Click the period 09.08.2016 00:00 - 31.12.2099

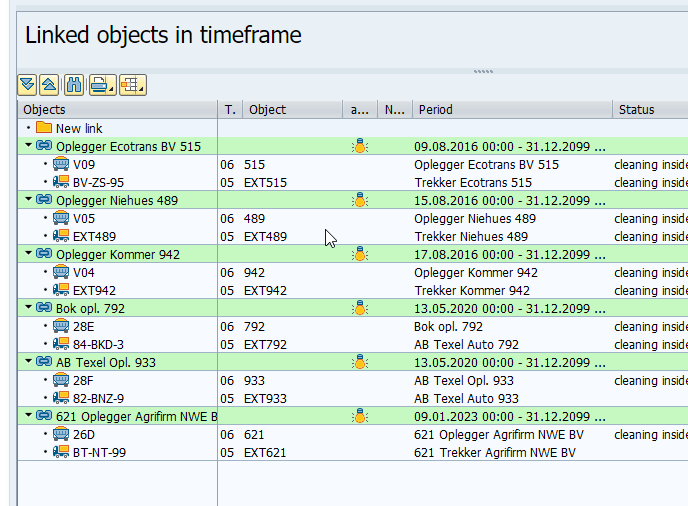coord(509,146)
